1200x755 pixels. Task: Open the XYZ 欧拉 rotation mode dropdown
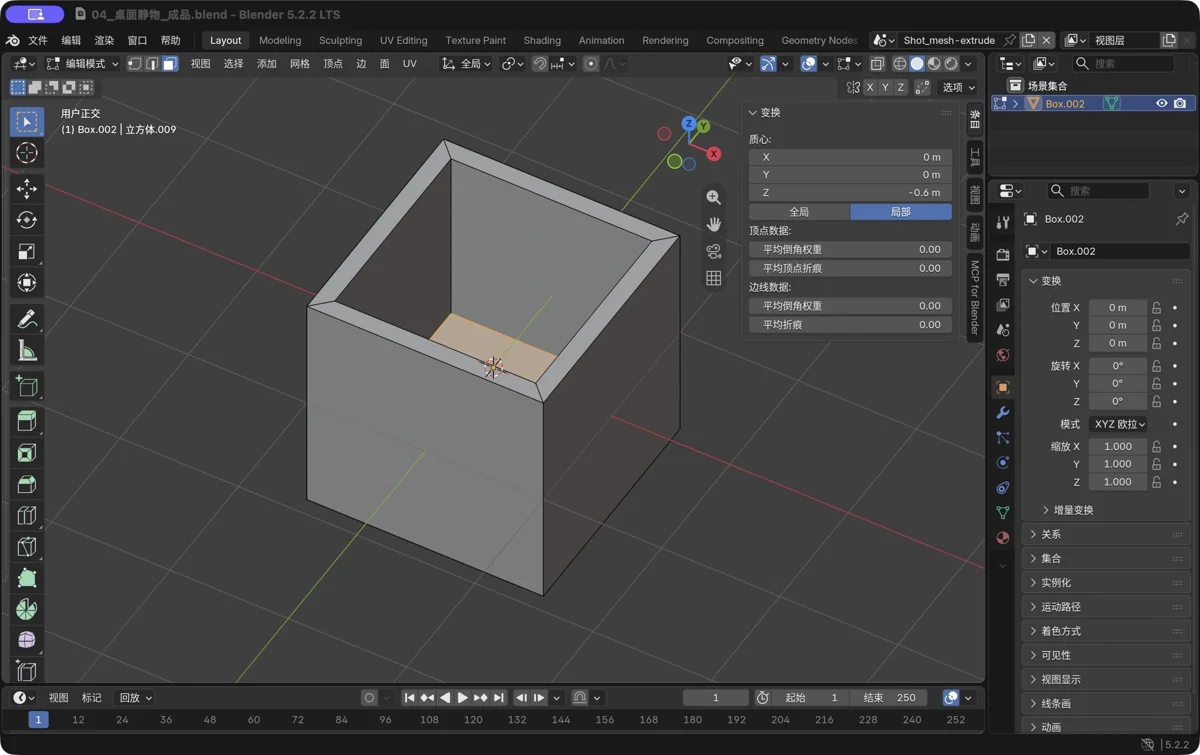pos(1118,424)
